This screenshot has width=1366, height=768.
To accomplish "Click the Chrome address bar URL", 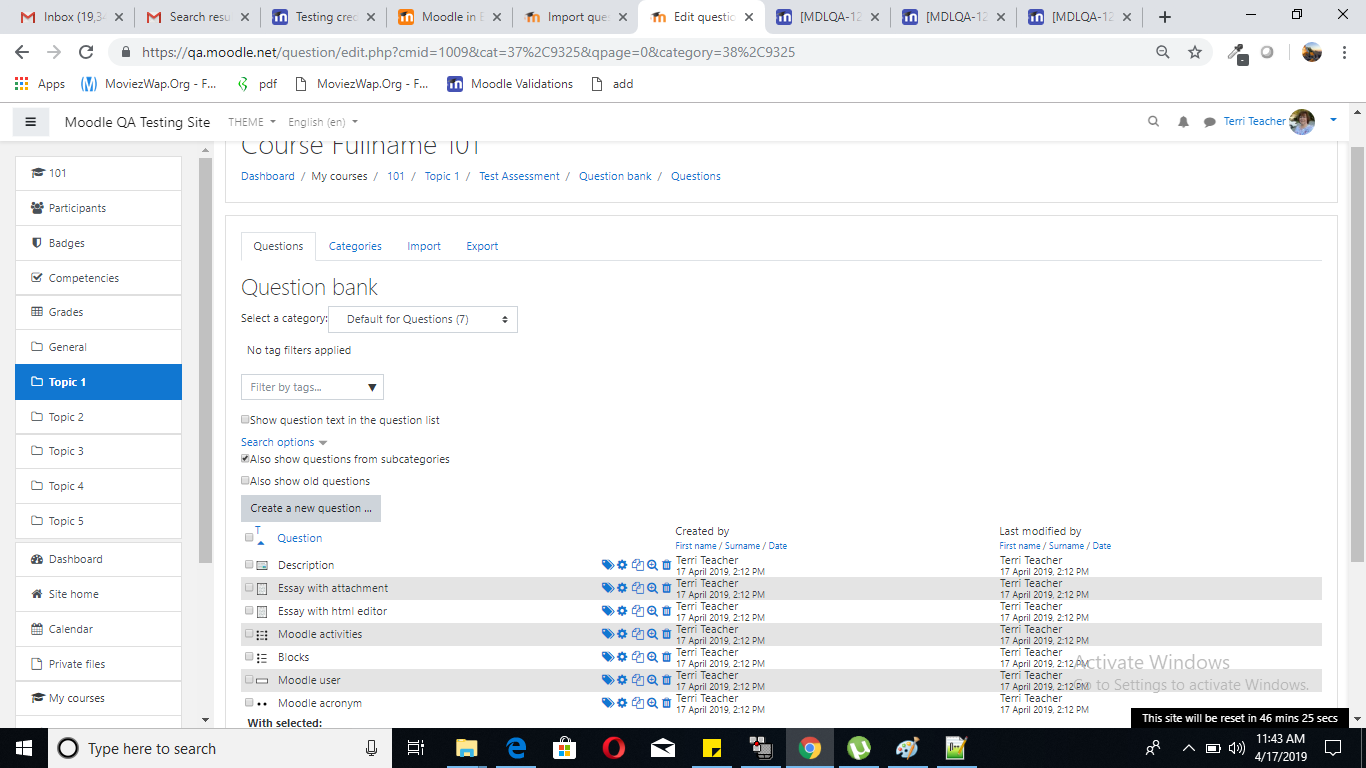I will click(468, 52).
